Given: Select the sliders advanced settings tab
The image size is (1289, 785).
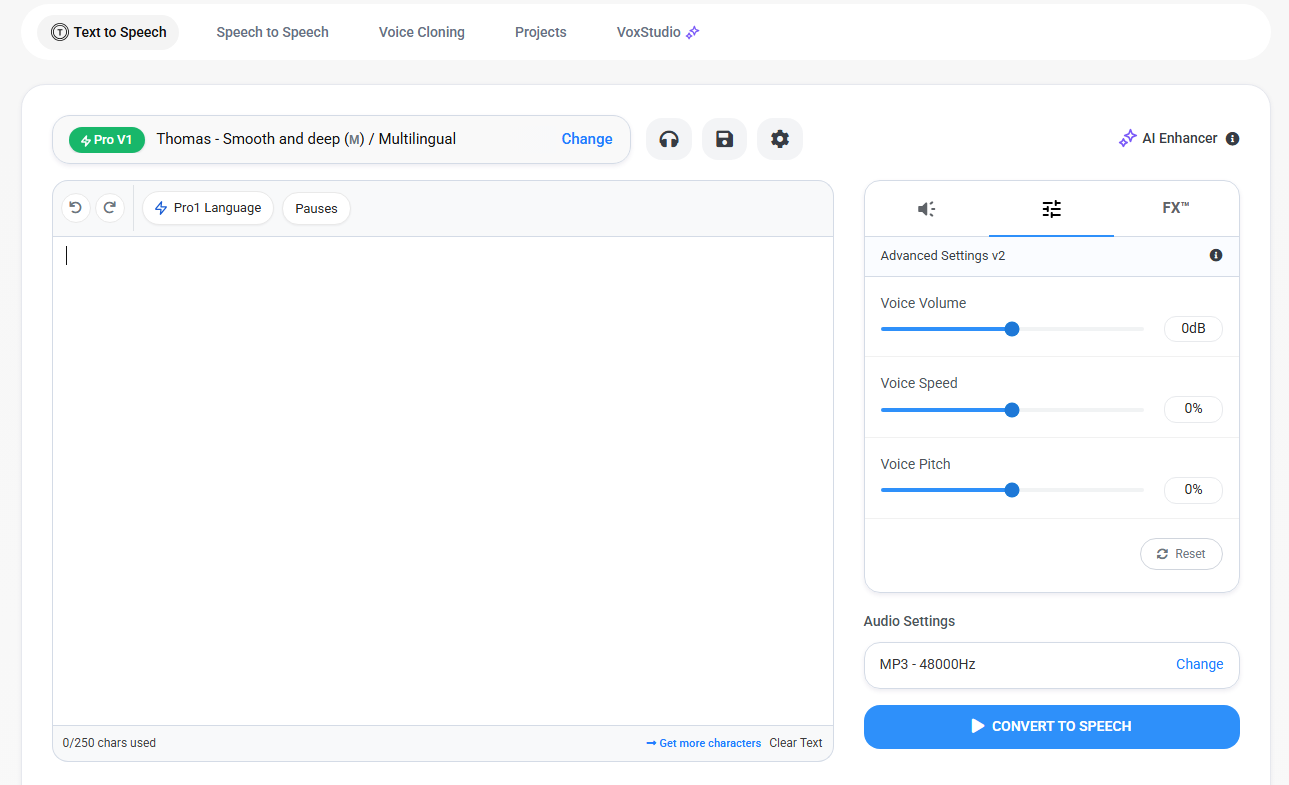Looking at the screenshot, I should coord(1051,209).
